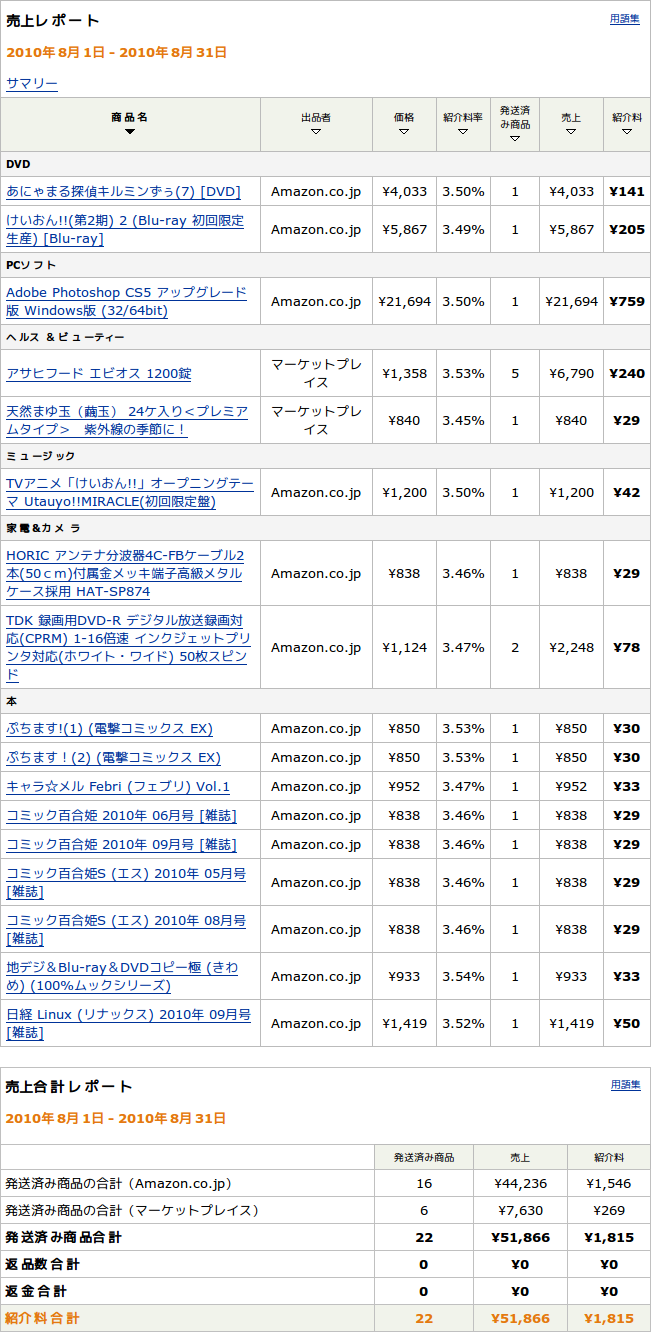
Task: Open the HORIC アンテナ分波器 product link
Action: click(x=125, y=573)
